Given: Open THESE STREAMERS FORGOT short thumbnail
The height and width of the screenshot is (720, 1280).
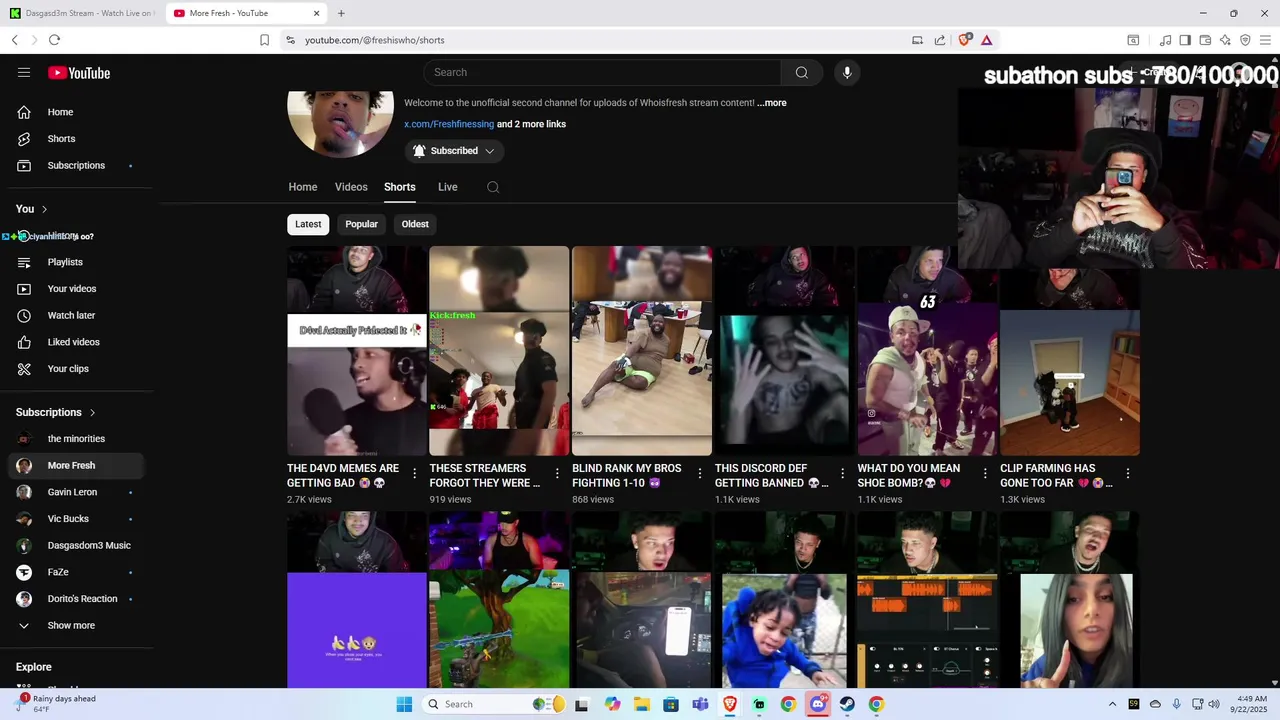Looking at the screenshot, I should coord(499,351).
